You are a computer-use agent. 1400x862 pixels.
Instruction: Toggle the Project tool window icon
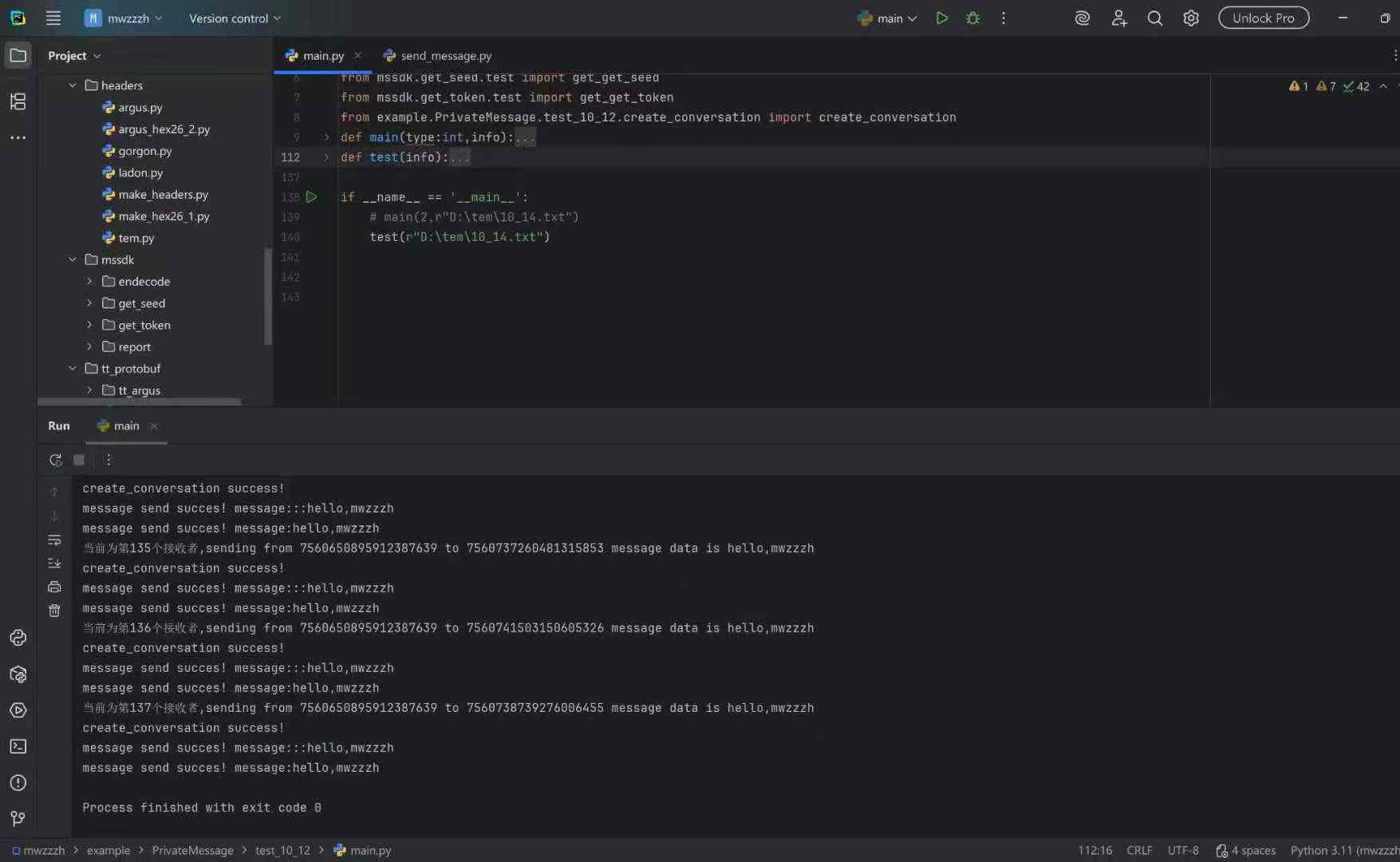tap(18, 55)
